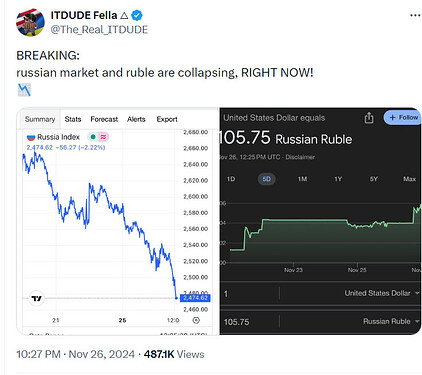Tap the share icon beside Follow
The image size is (422, 375).
pos(369,118)
